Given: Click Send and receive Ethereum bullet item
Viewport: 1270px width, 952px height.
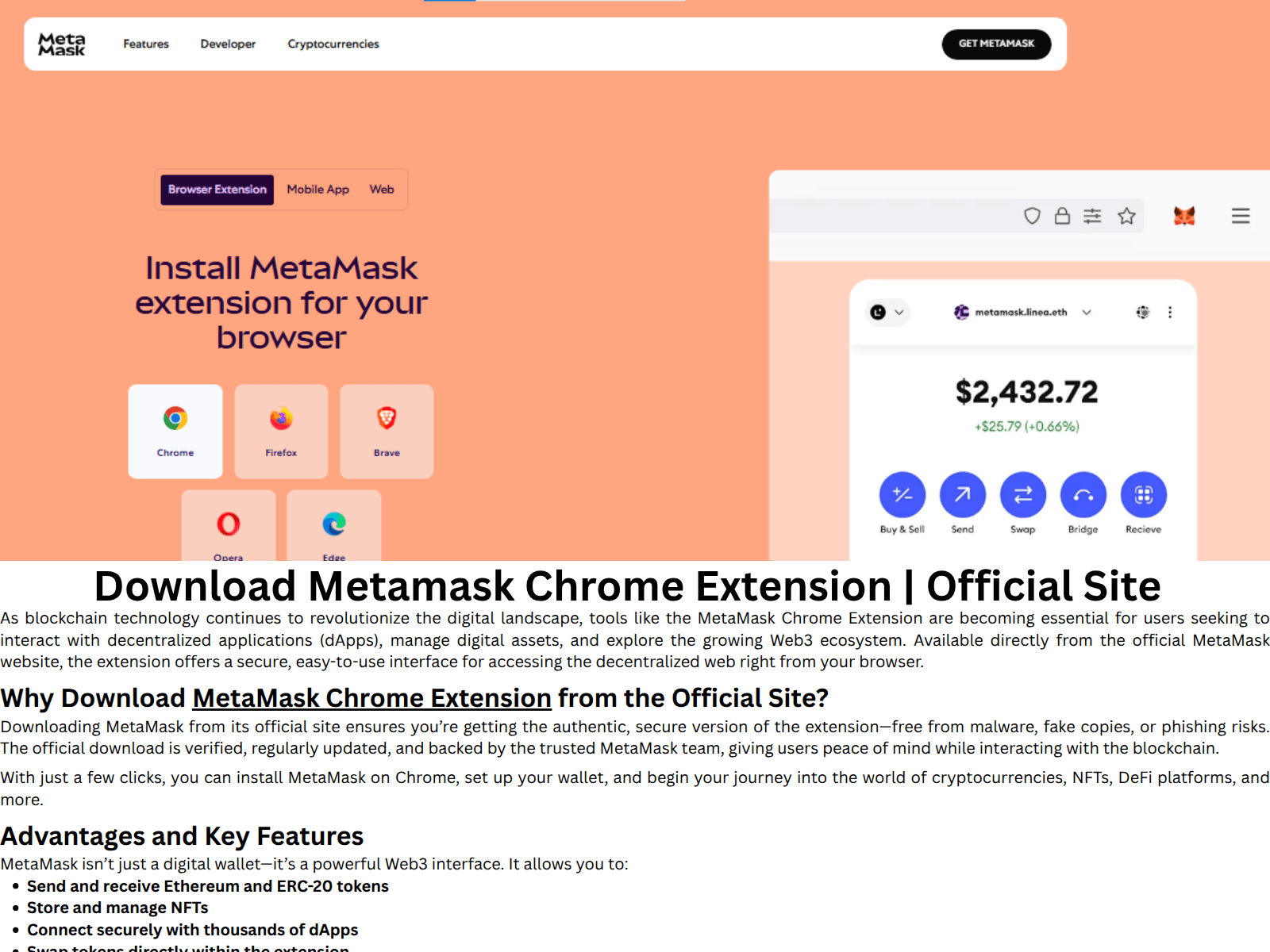Looking at the screenshot, I should [x=208, y=886].
